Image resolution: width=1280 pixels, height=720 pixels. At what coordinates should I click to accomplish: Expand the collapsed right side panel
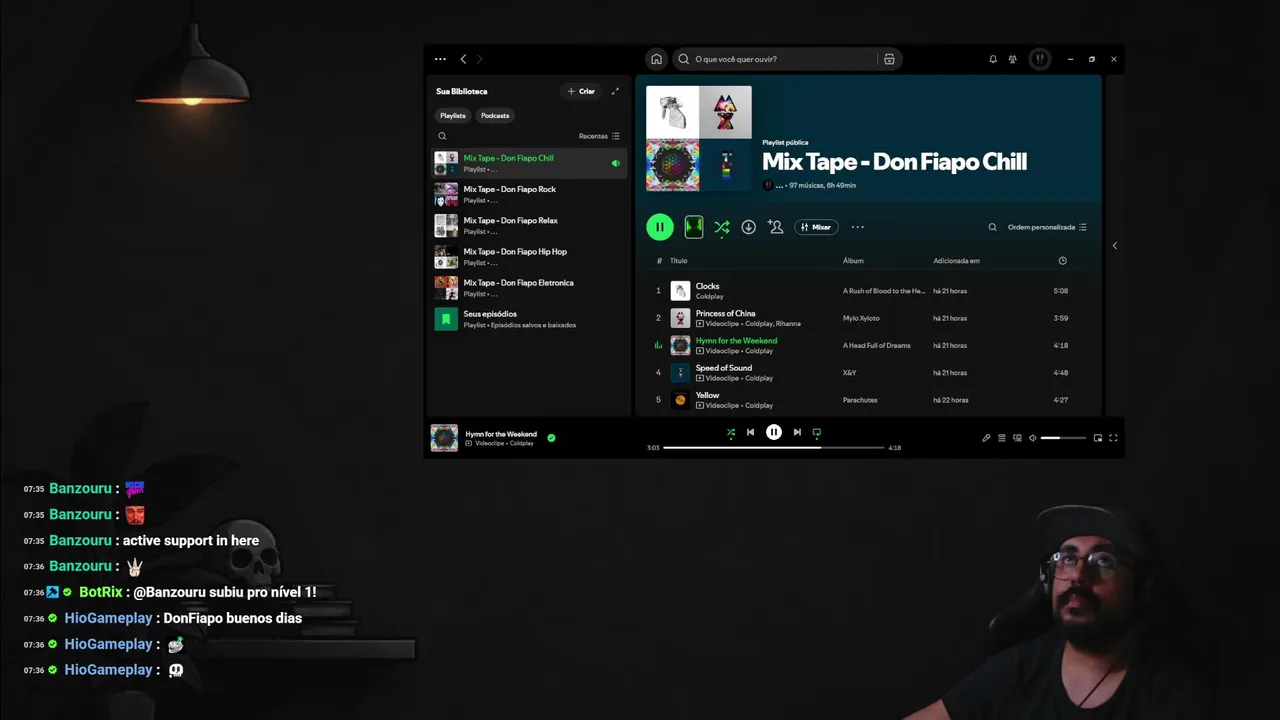tap(1114, 245)
